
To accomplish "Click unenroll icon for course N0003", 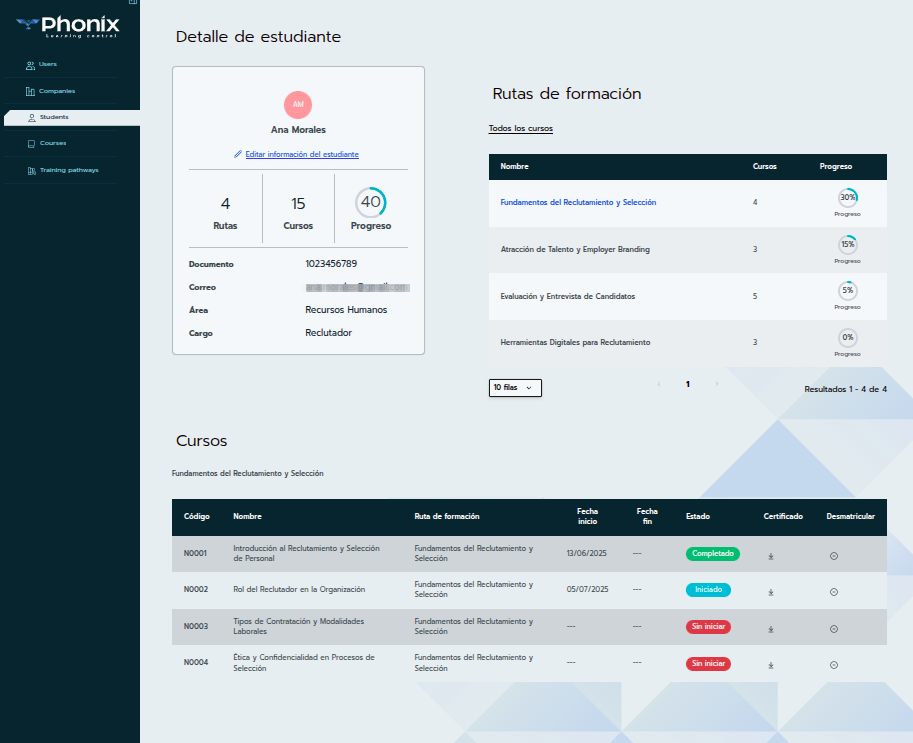I will click(x=834, y=629).
